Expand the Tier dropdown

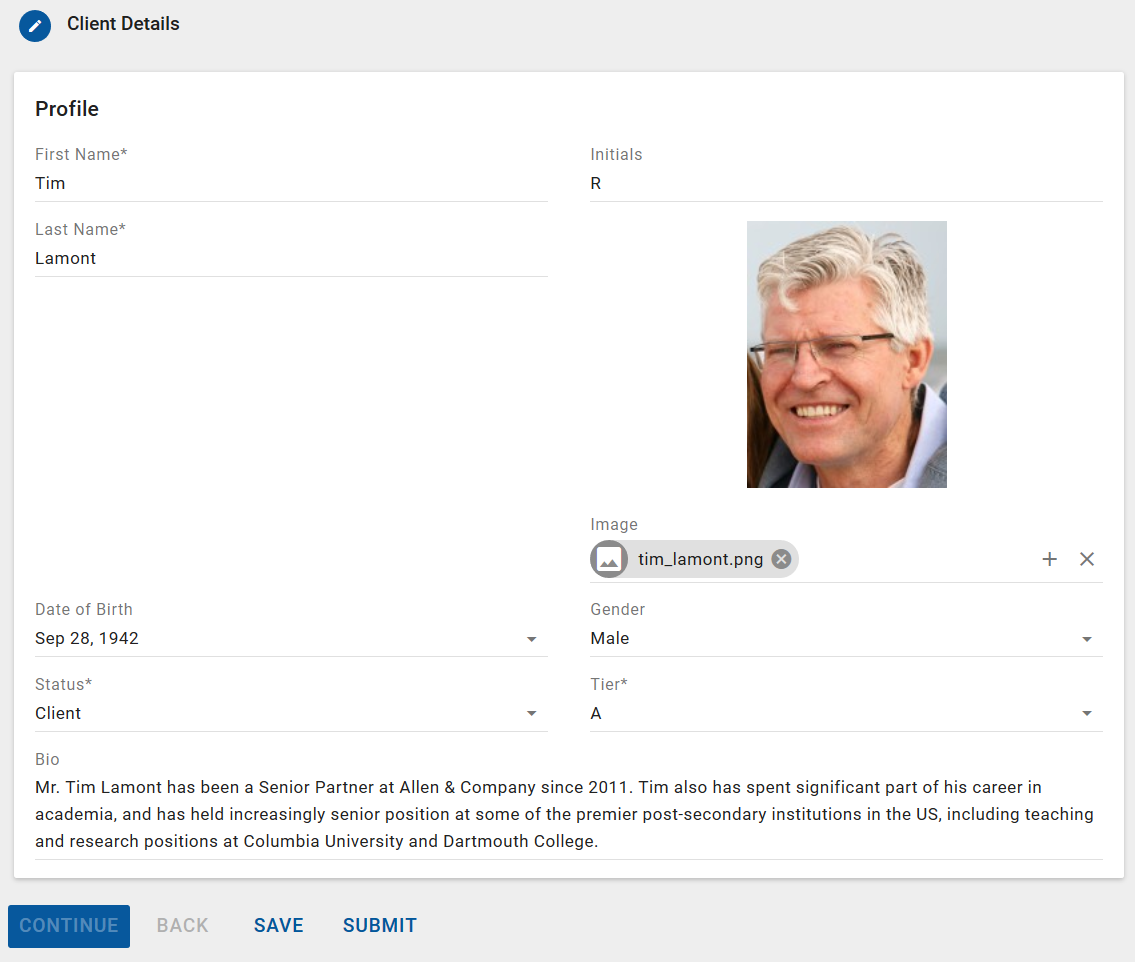click(x=1086, y=714)
